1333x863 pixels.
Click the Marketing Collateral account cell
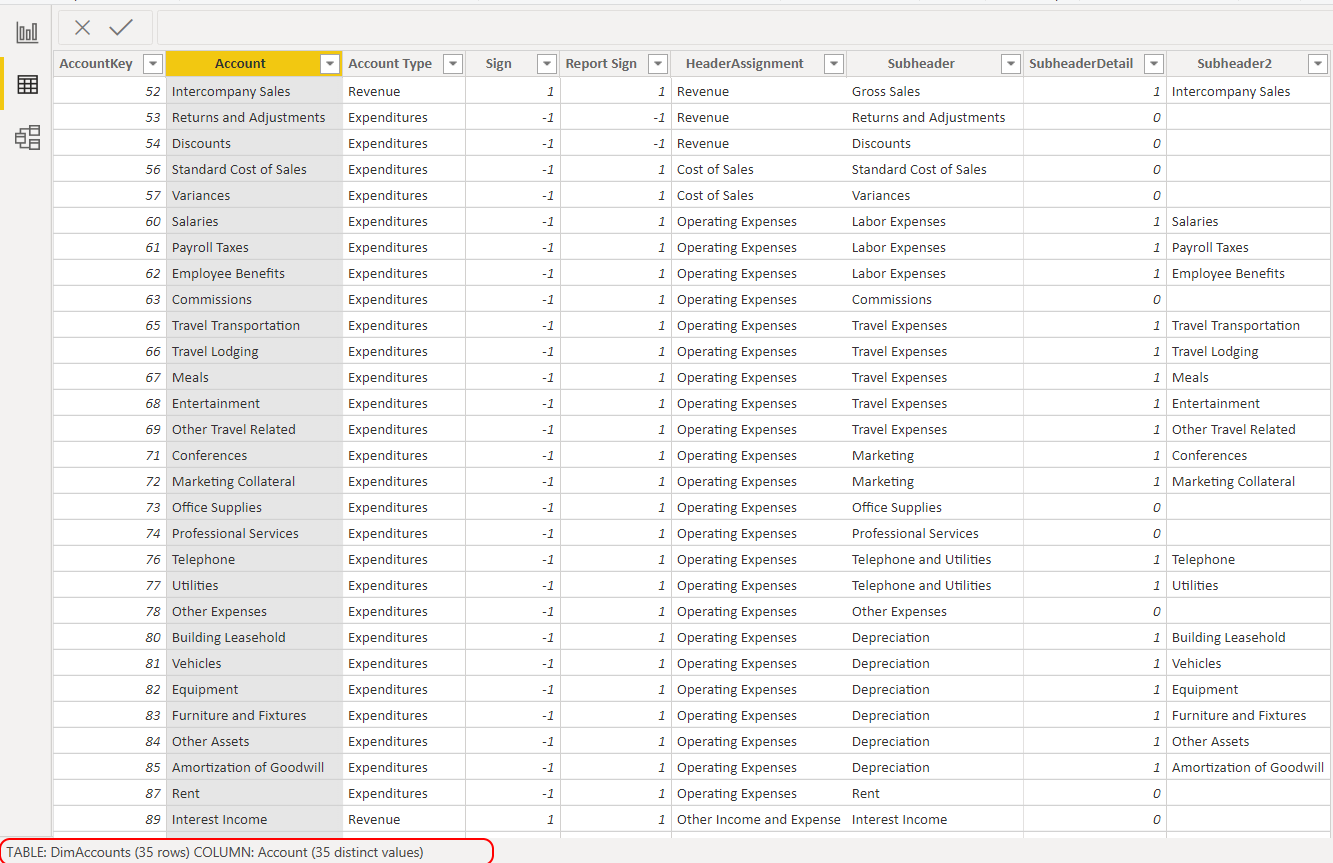point(254,481)
